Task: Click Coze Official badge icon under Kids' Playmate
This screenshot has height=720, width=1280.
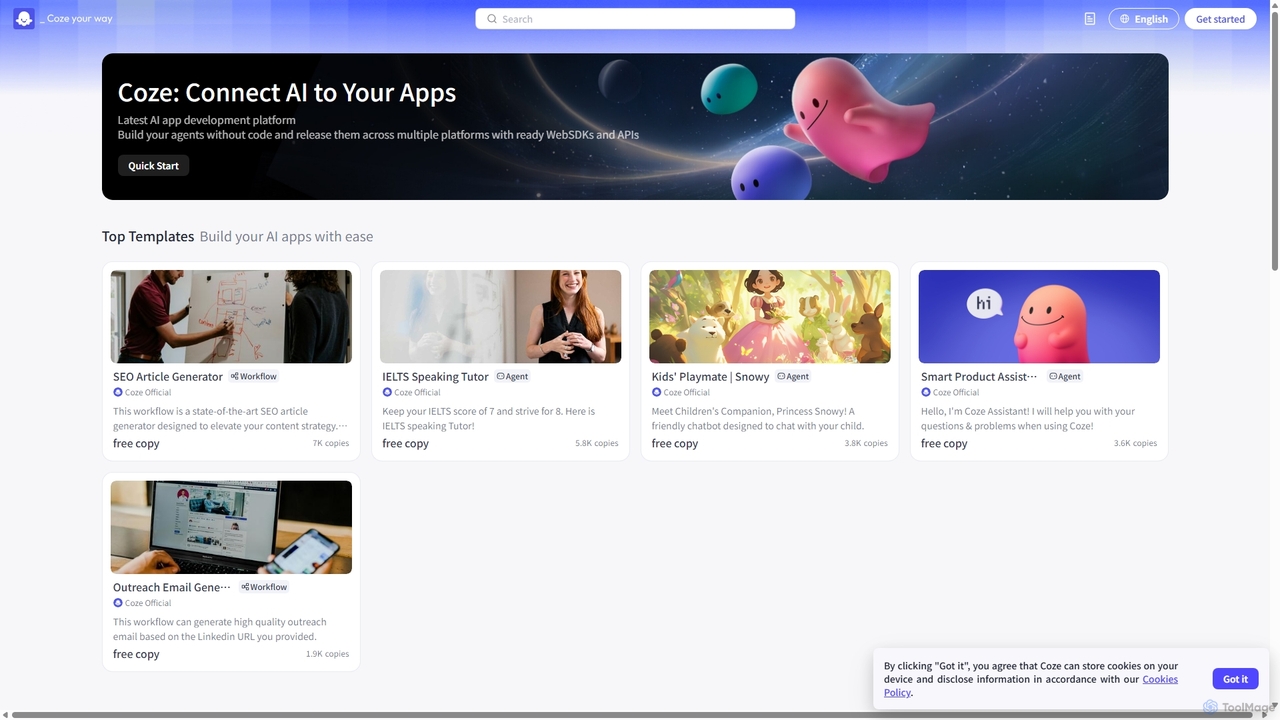Action: [656, 392]
